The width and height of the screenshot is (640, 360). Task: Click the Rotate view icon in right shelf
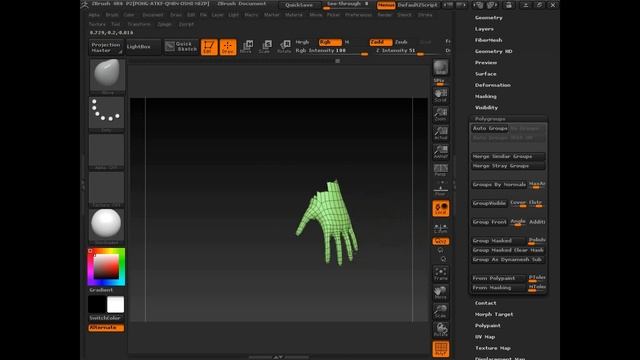440,330
